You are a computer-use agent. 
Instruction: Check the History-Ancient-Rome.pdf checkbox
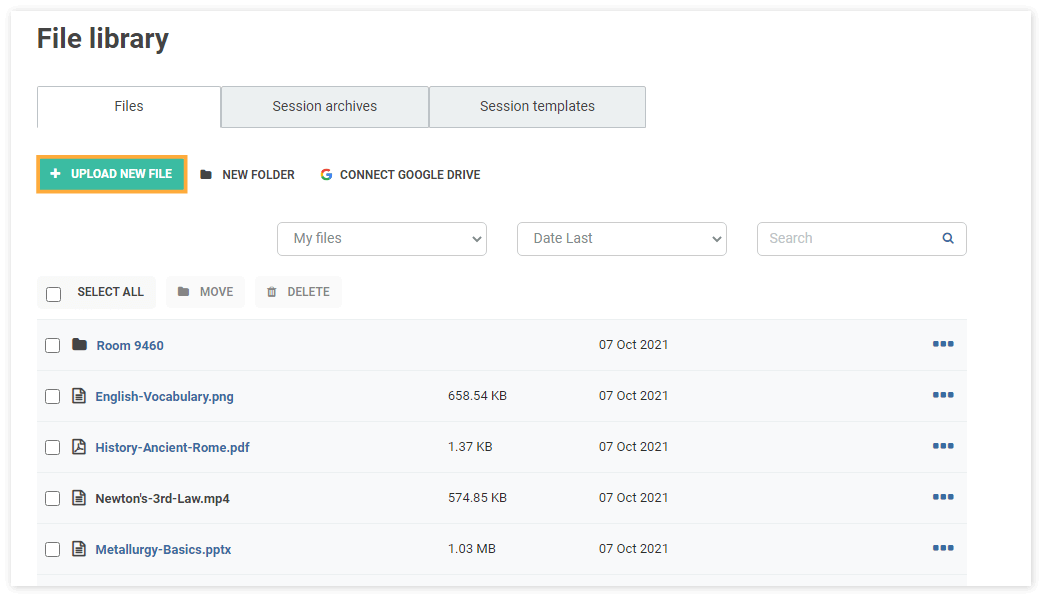tap(53, 447)
